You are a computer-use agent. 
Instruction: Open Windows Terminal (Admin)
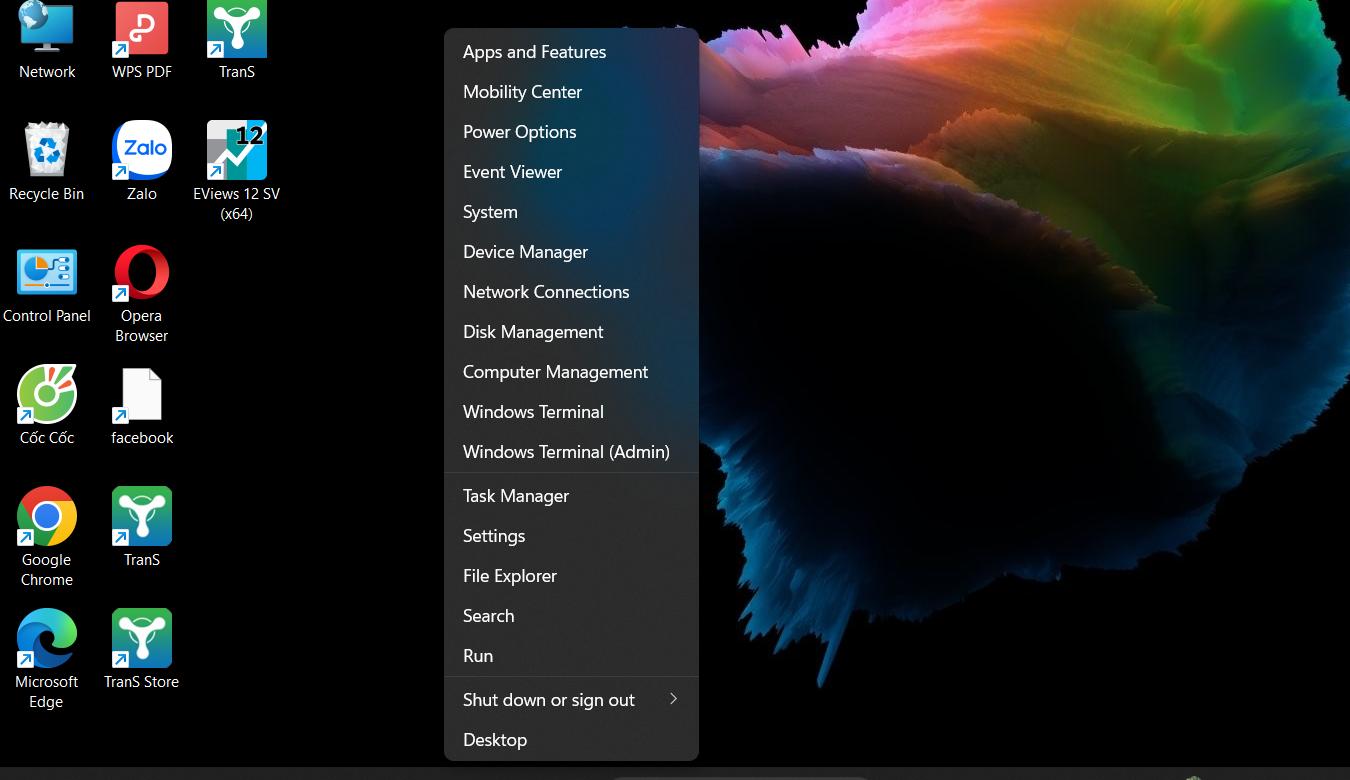coord(571,452)
